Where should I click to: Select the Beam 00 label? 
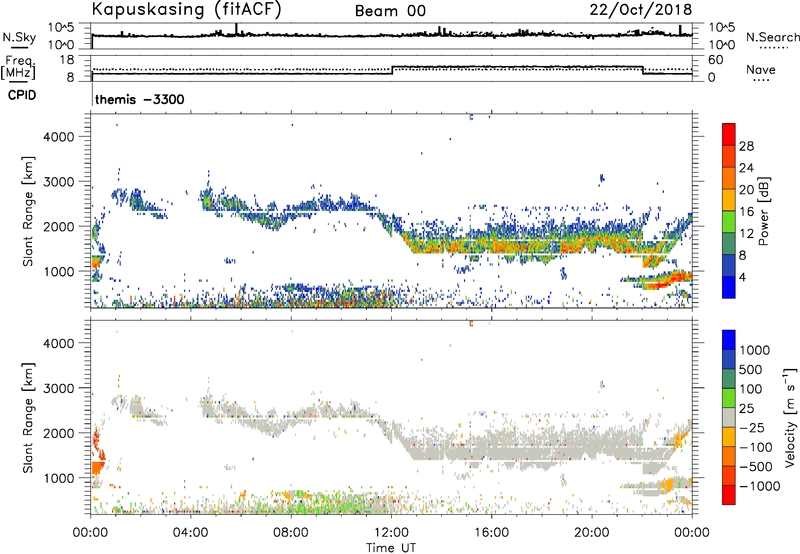coord(390,11)
